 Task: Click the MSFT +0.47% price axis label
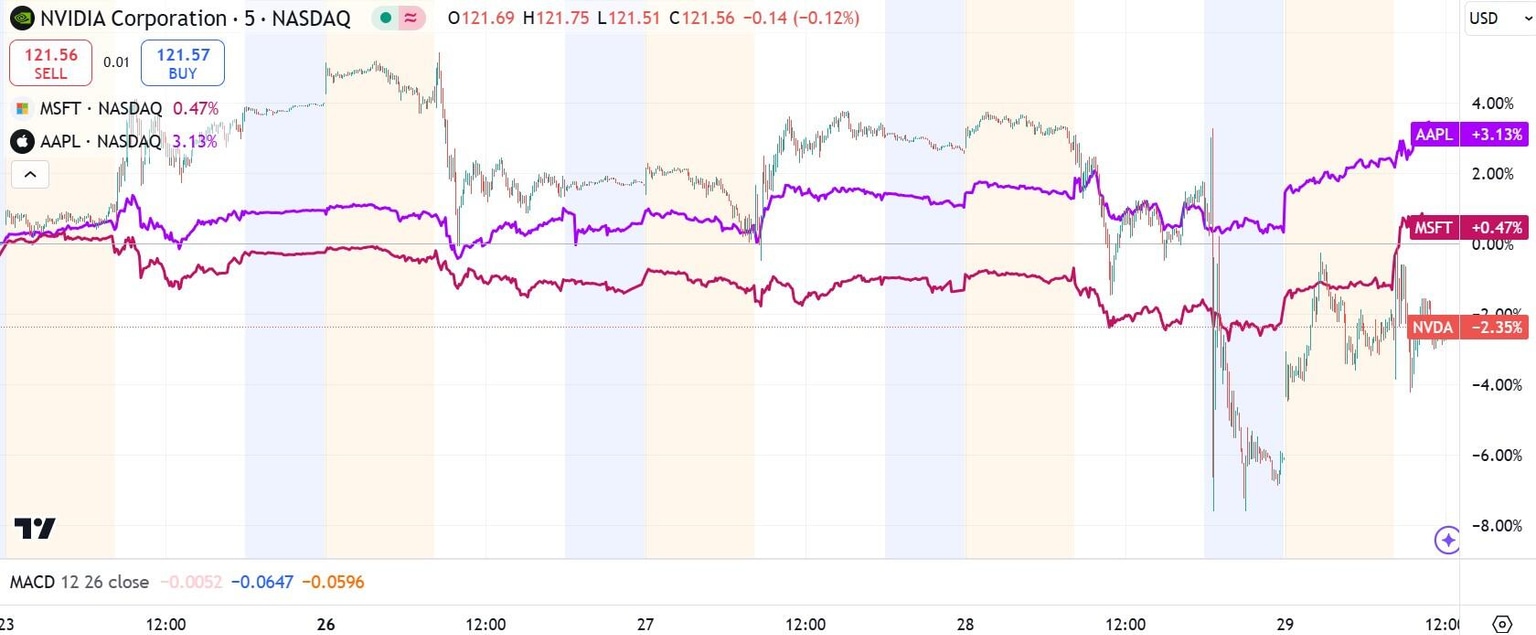pyautogui.click(x=1468, y=228)
